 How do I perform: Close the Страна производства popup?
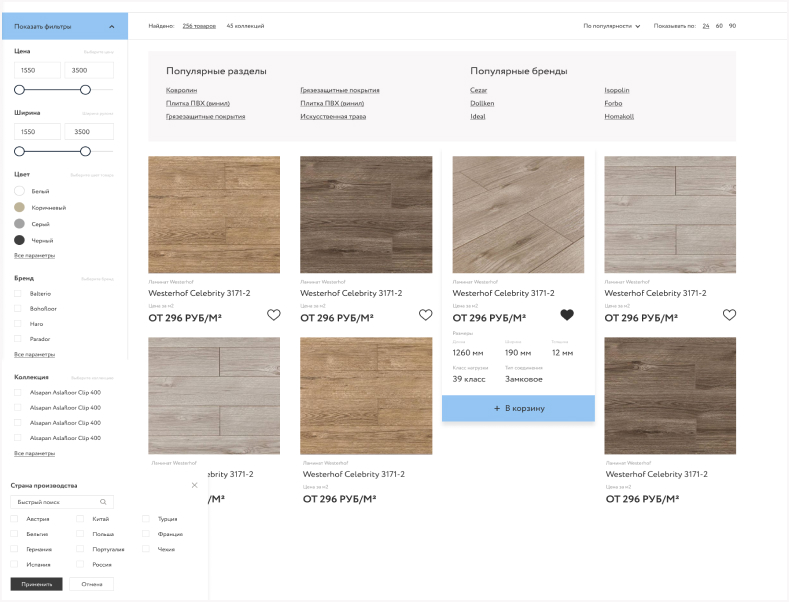point(194,485)
